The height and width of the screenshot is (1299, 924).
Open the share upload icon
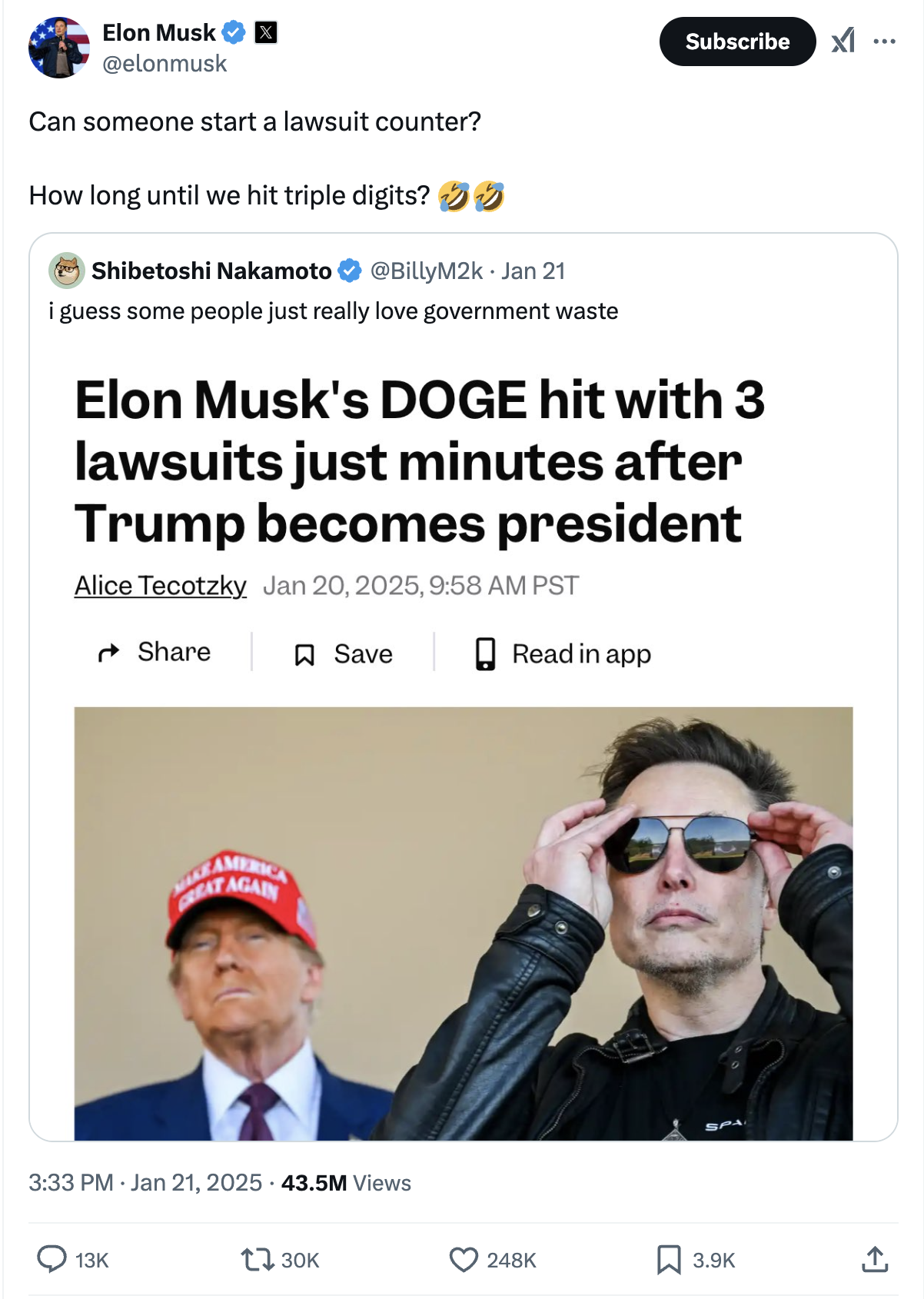(875, 1259)
